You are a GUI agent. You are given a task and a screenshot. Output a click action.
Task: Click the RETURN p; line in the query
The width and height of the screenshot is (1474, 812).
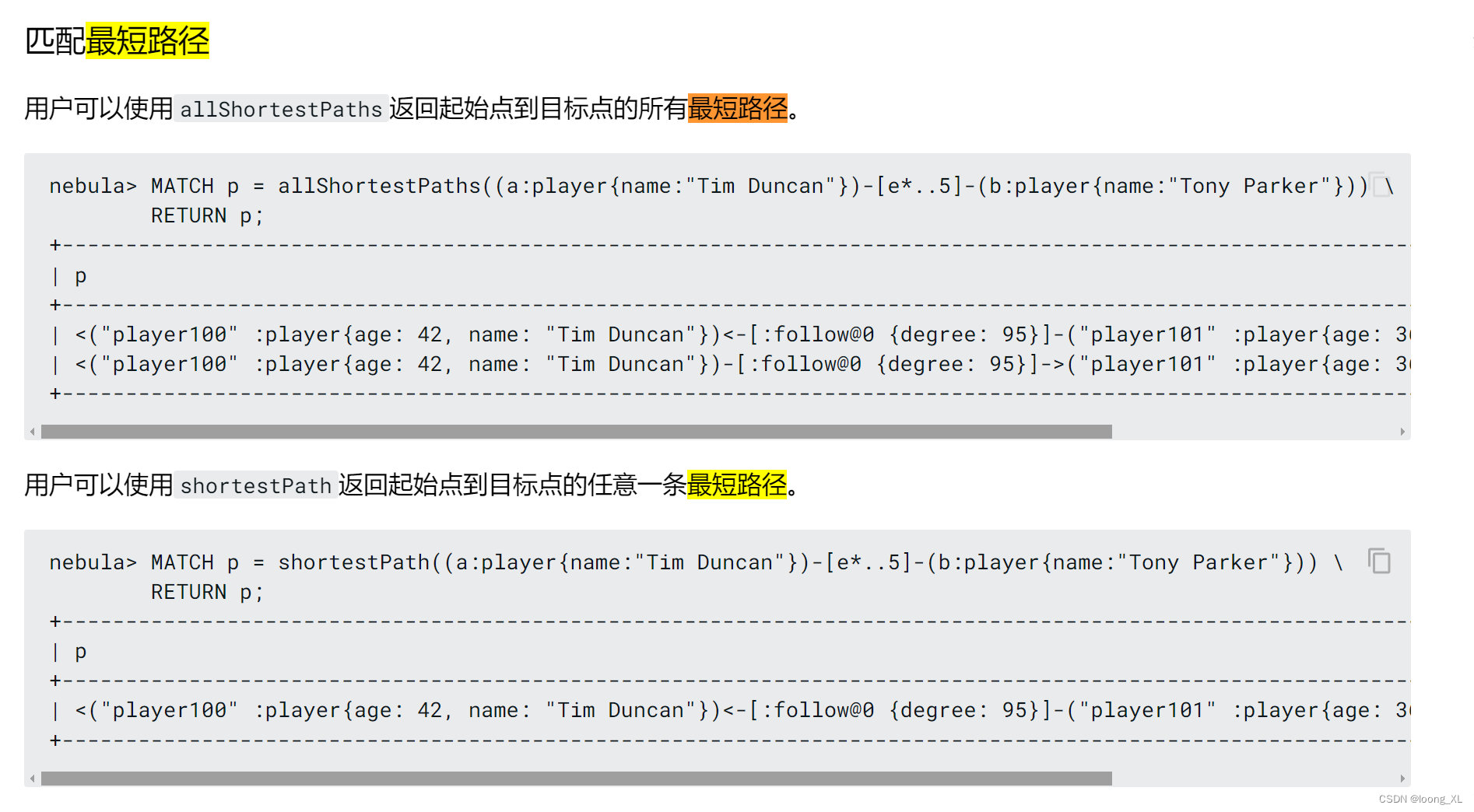(205, 215)
